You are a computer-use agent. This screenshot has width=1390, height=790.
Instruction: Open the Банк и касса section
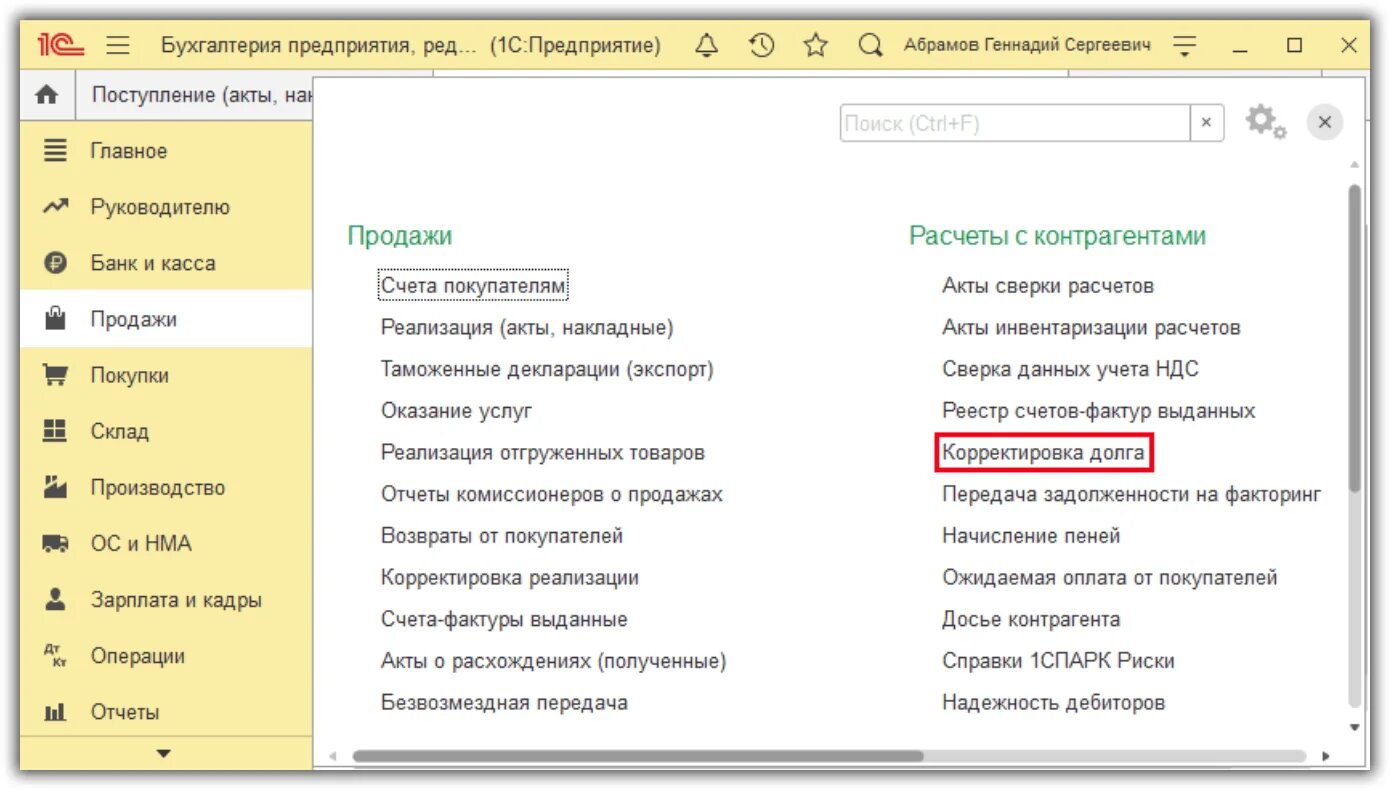(166, 263)
